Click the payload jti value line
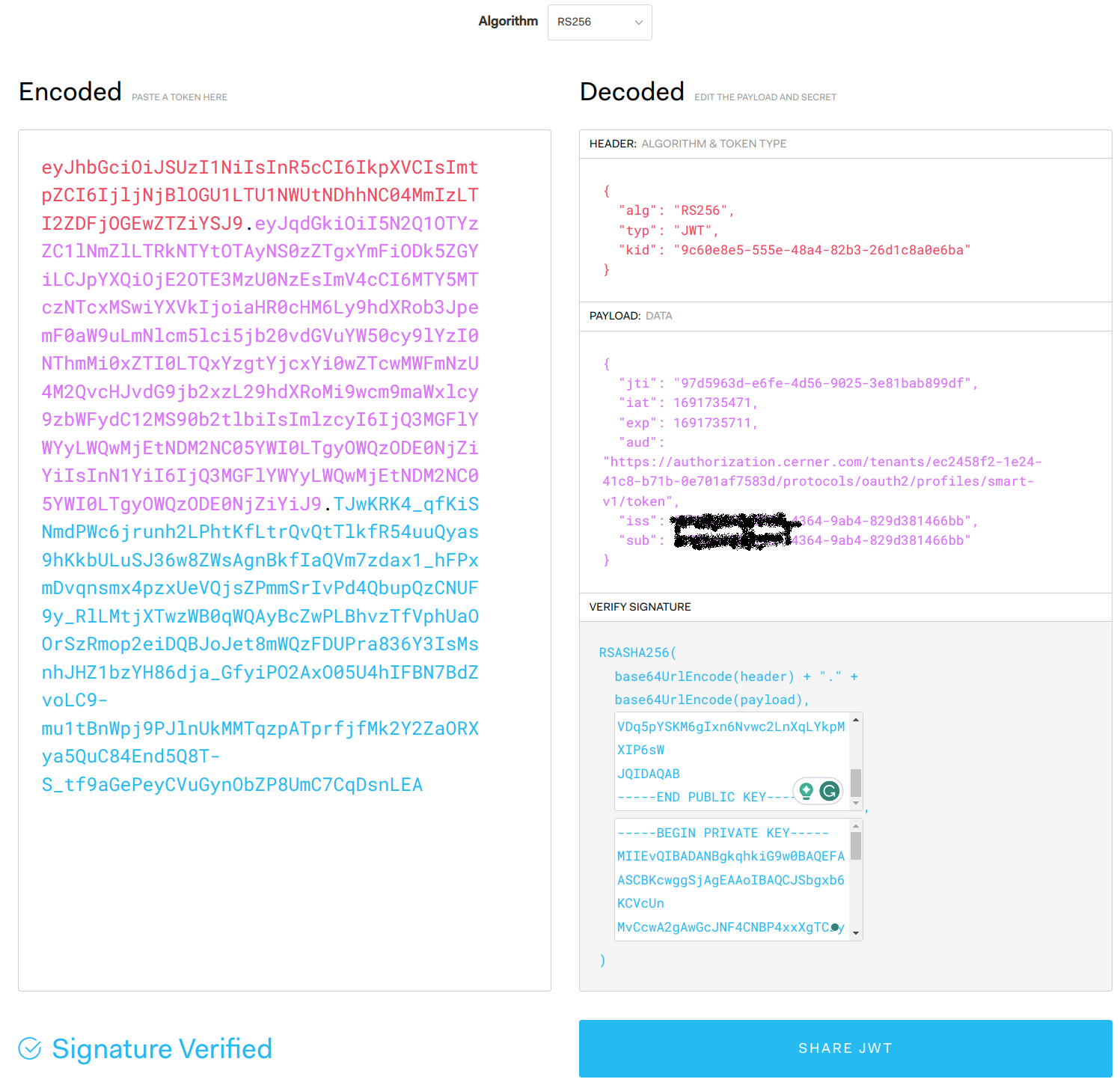Viewport: 1120px width, 1091px height. [x=798, y=383]
